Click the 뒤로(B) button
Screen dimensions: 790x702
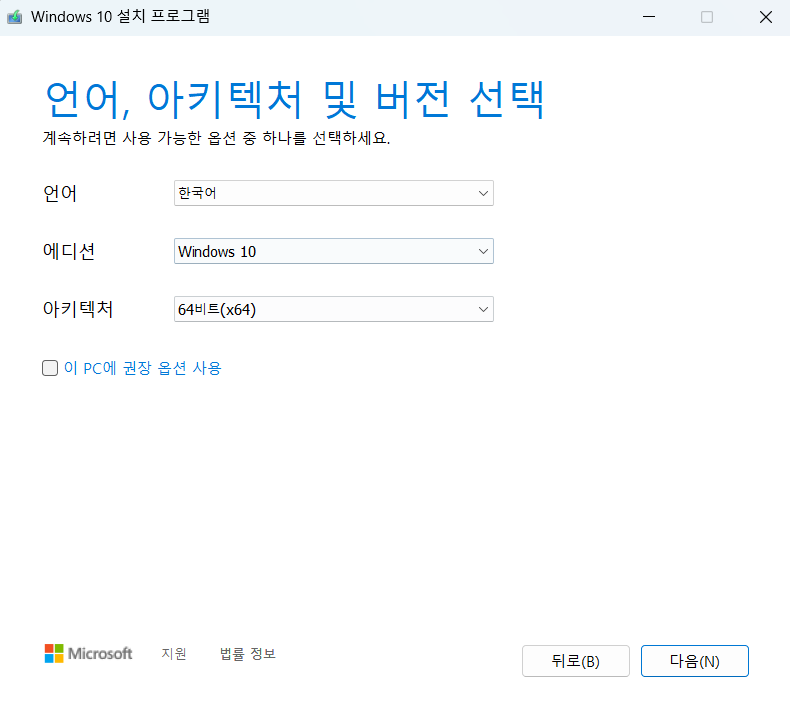click(576, 661)
